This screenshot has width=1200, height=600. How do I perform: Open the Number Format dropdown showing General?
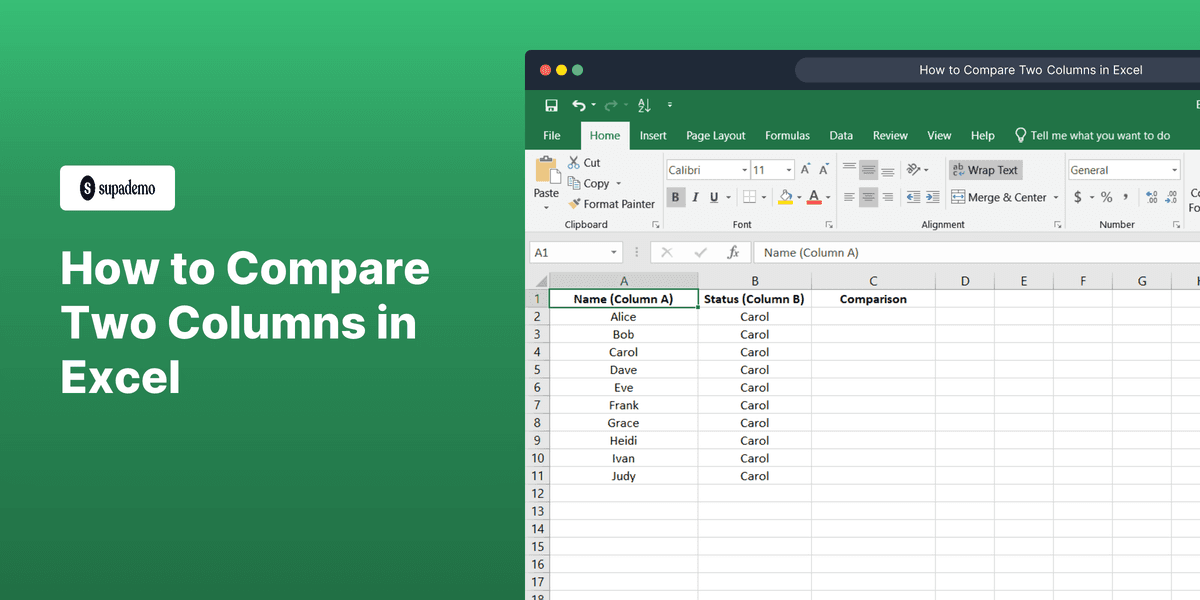coord(1123,169)
